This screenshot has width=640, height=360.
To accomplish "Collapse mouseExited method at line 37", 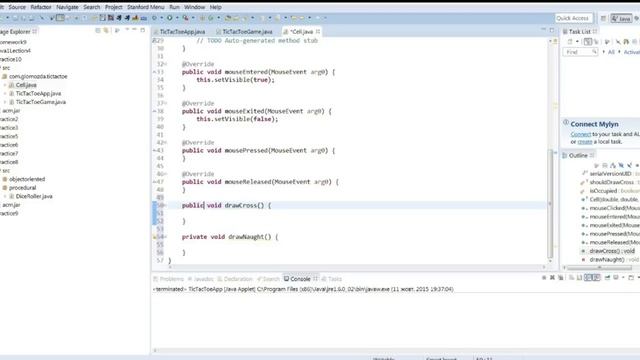I will 165,103.
